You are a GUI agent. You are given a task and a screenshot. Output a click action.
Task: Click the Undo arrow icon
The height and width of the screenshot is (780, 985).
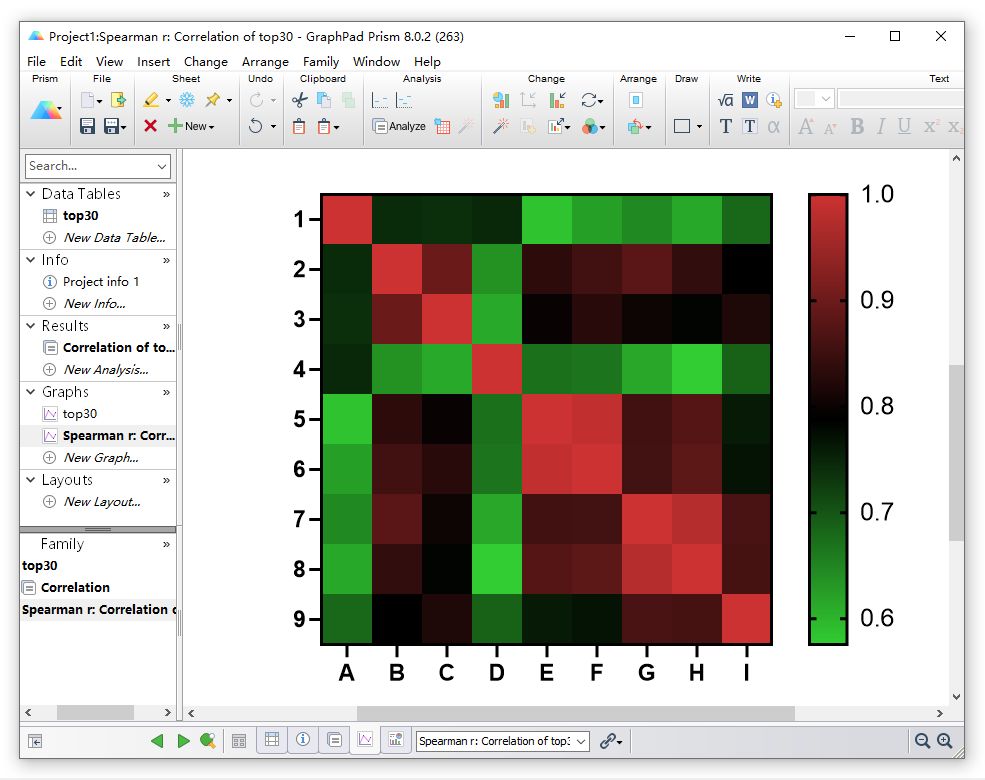point(255,126)
